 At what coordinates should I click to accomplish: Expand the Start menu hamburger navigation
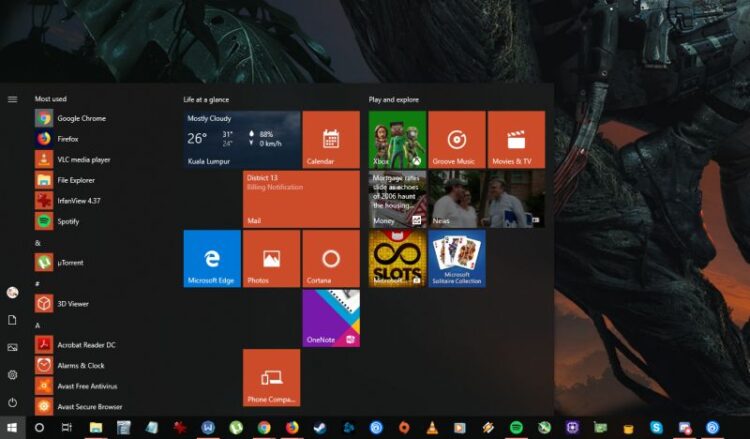(12, 99)
